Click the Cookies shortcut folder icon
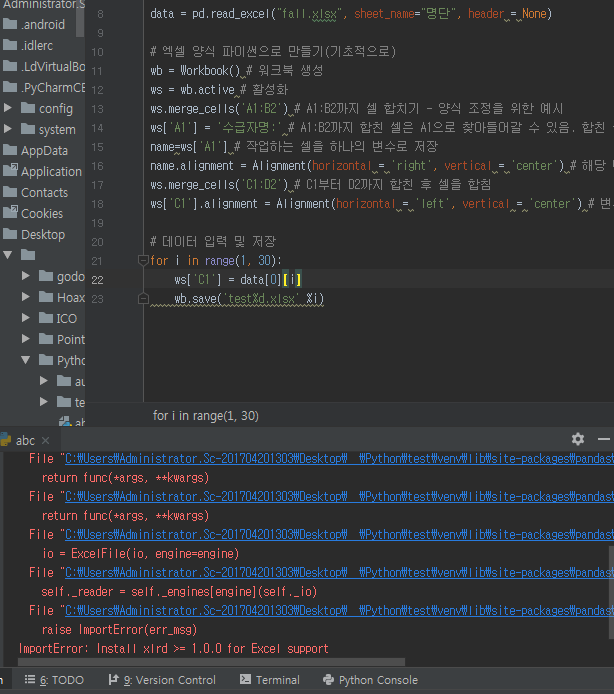614x694 pixels. (x=10, y=213)
